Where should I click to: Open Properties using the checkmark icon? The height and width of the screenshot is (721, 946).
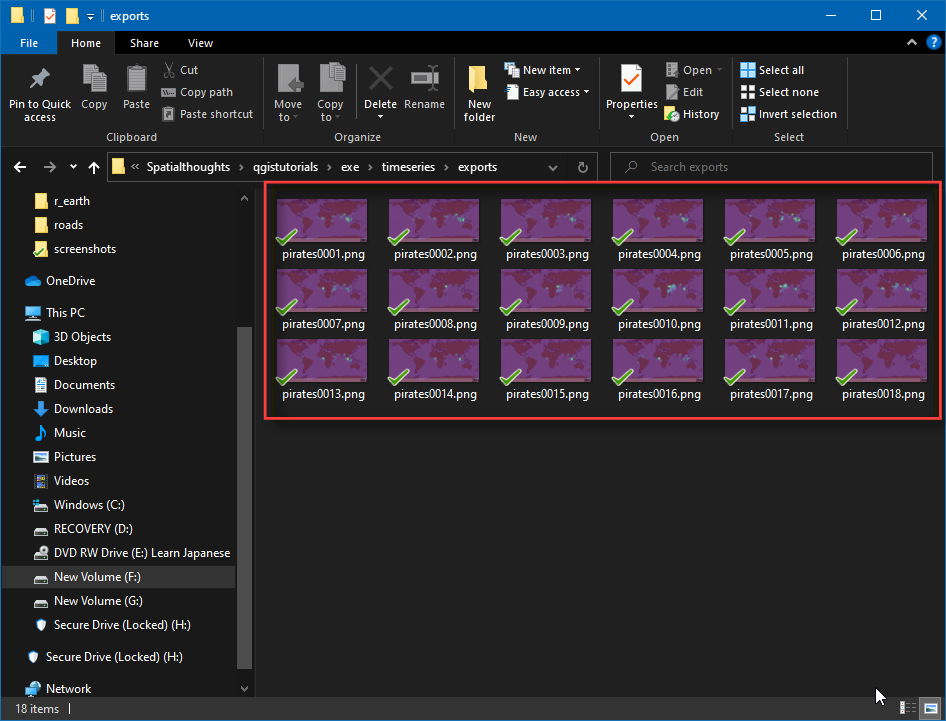(x=631, y=80)
